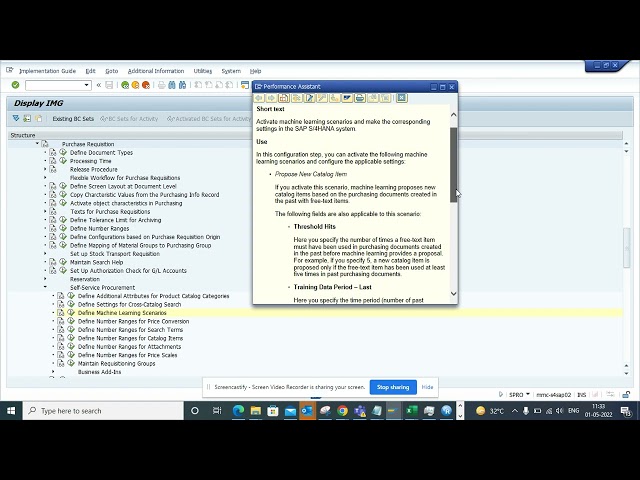Click the Stop sharing button
The width and height of the screenshot is (640, 480).
tap(393, 387)
